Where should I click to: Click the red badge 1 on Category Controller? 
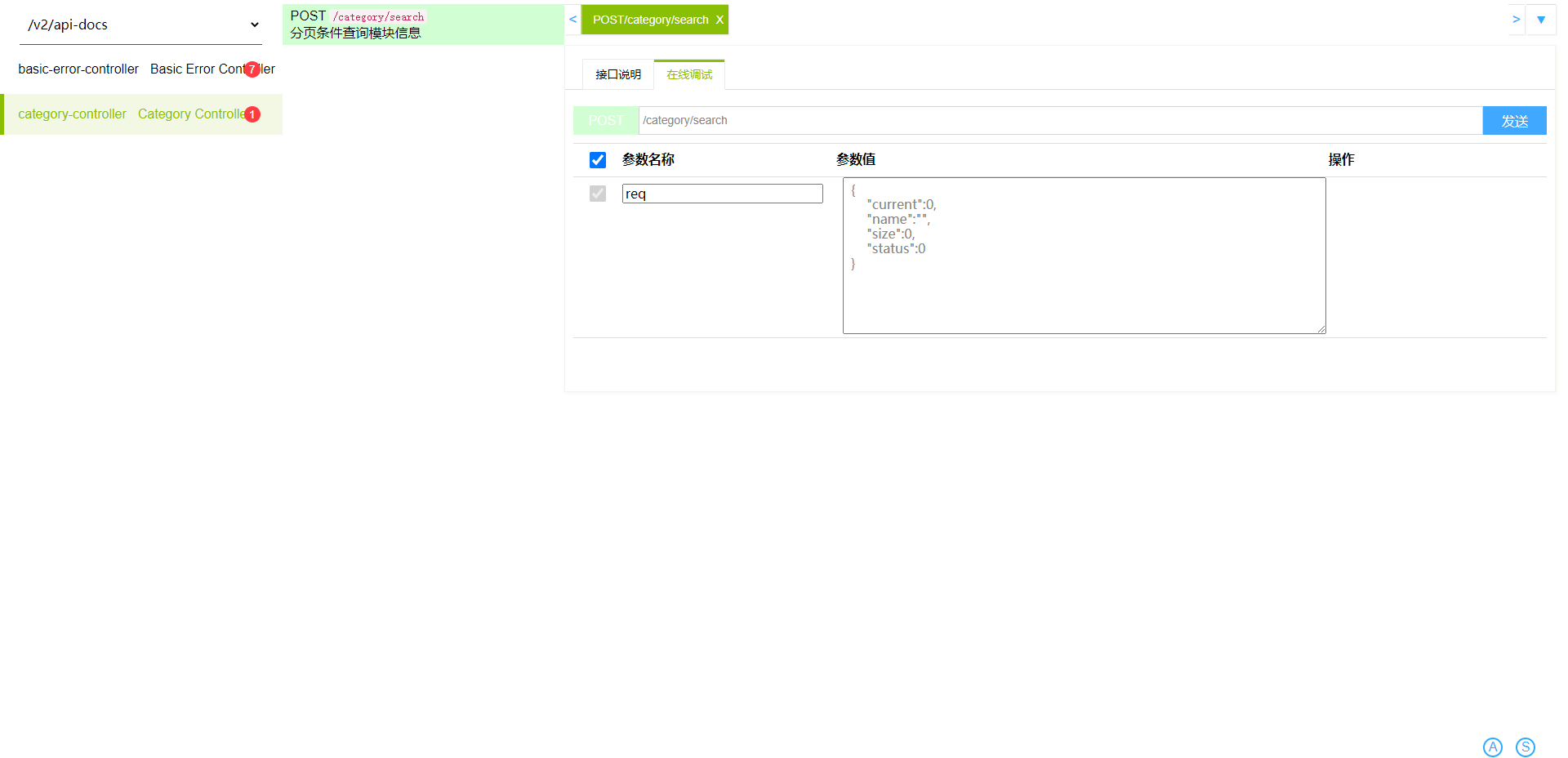point(252,114)
